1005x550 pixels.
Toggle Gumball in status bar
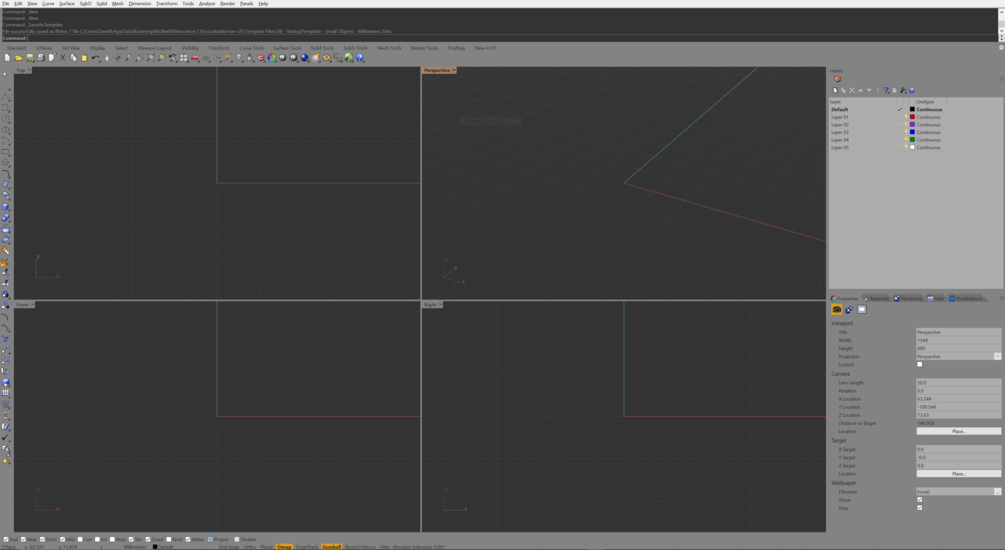pyautogui.click(x=331, y=547)
